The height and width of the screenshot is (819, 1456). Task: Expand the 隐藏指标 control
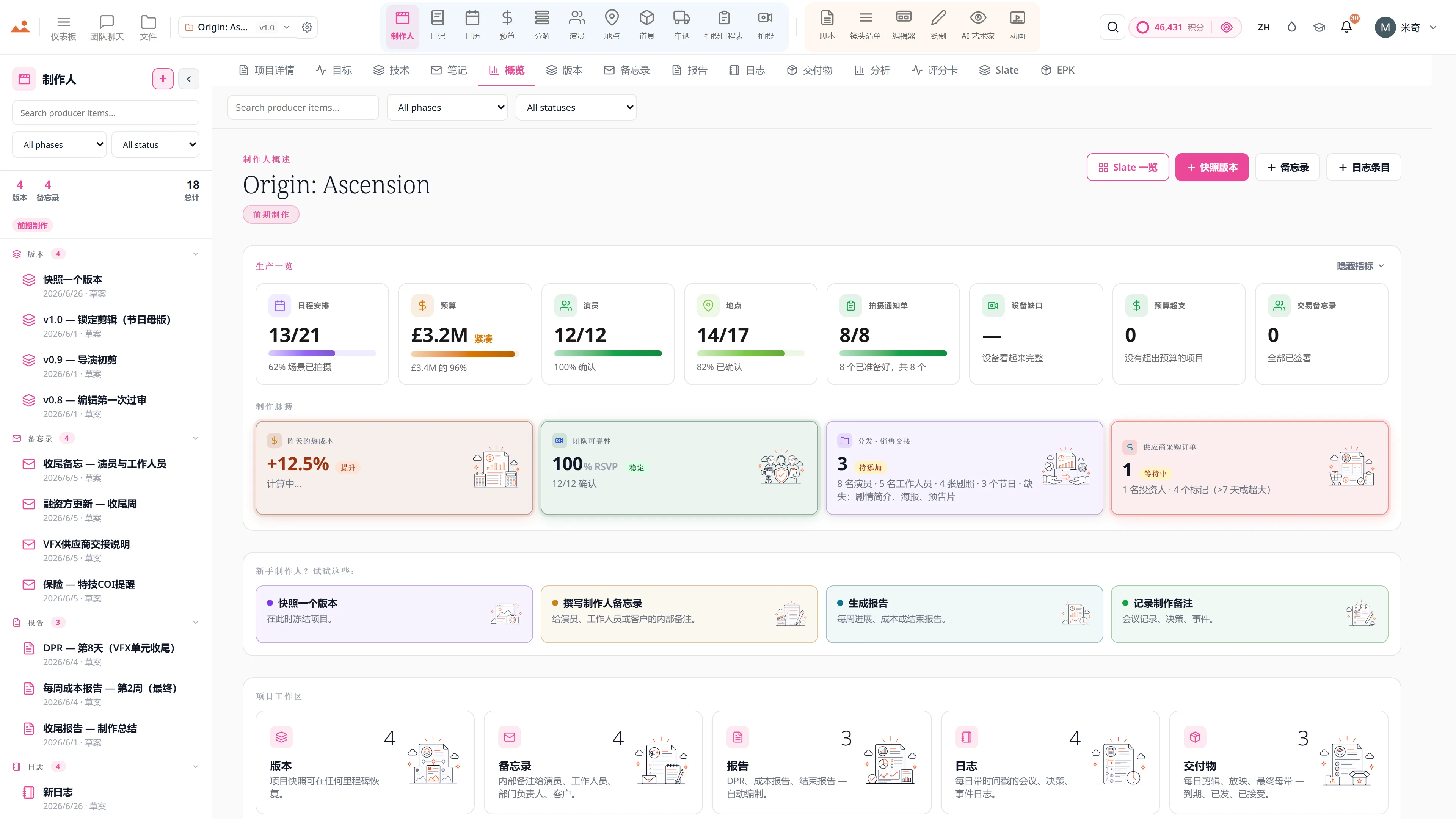click(x=1360, y=266)
